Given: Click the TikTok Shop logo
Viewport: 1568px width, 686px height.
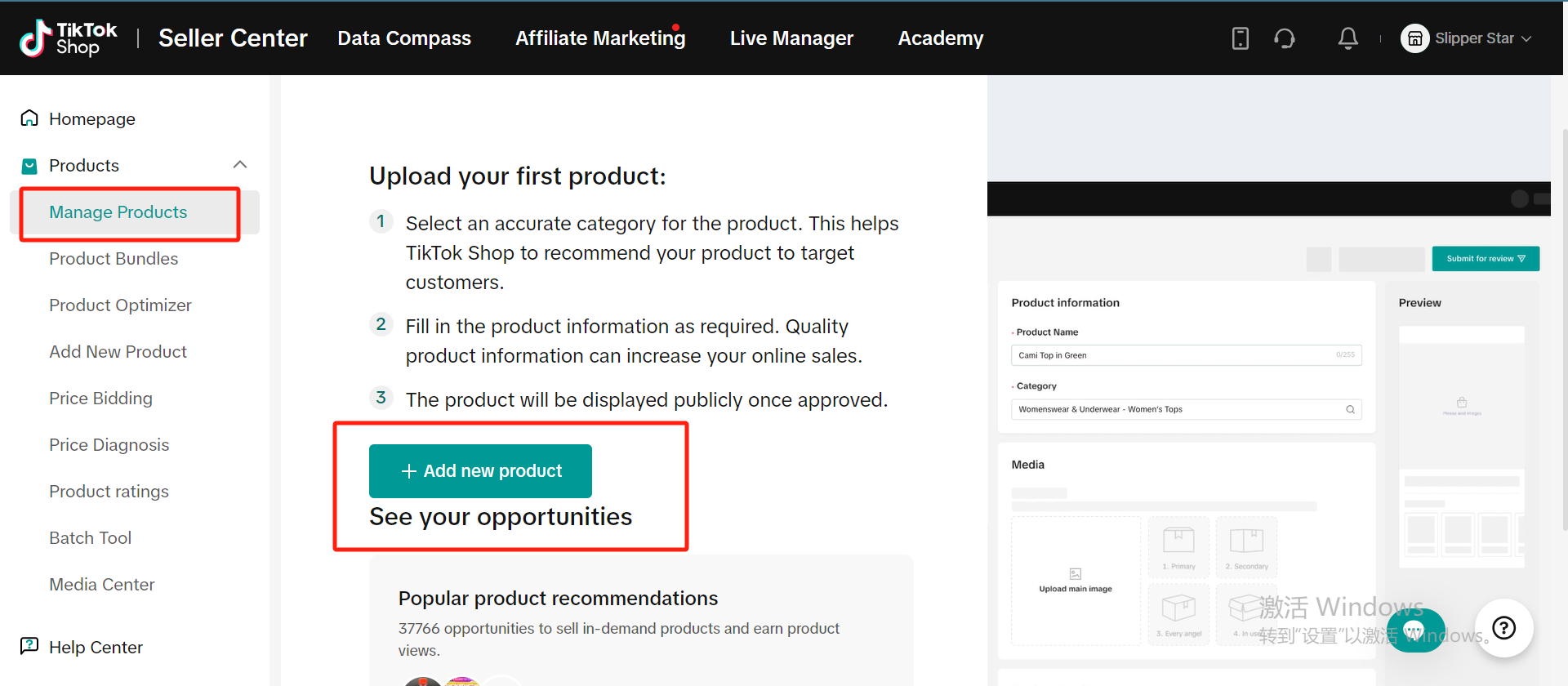Looking at the screenshot, I should (68, 38).
